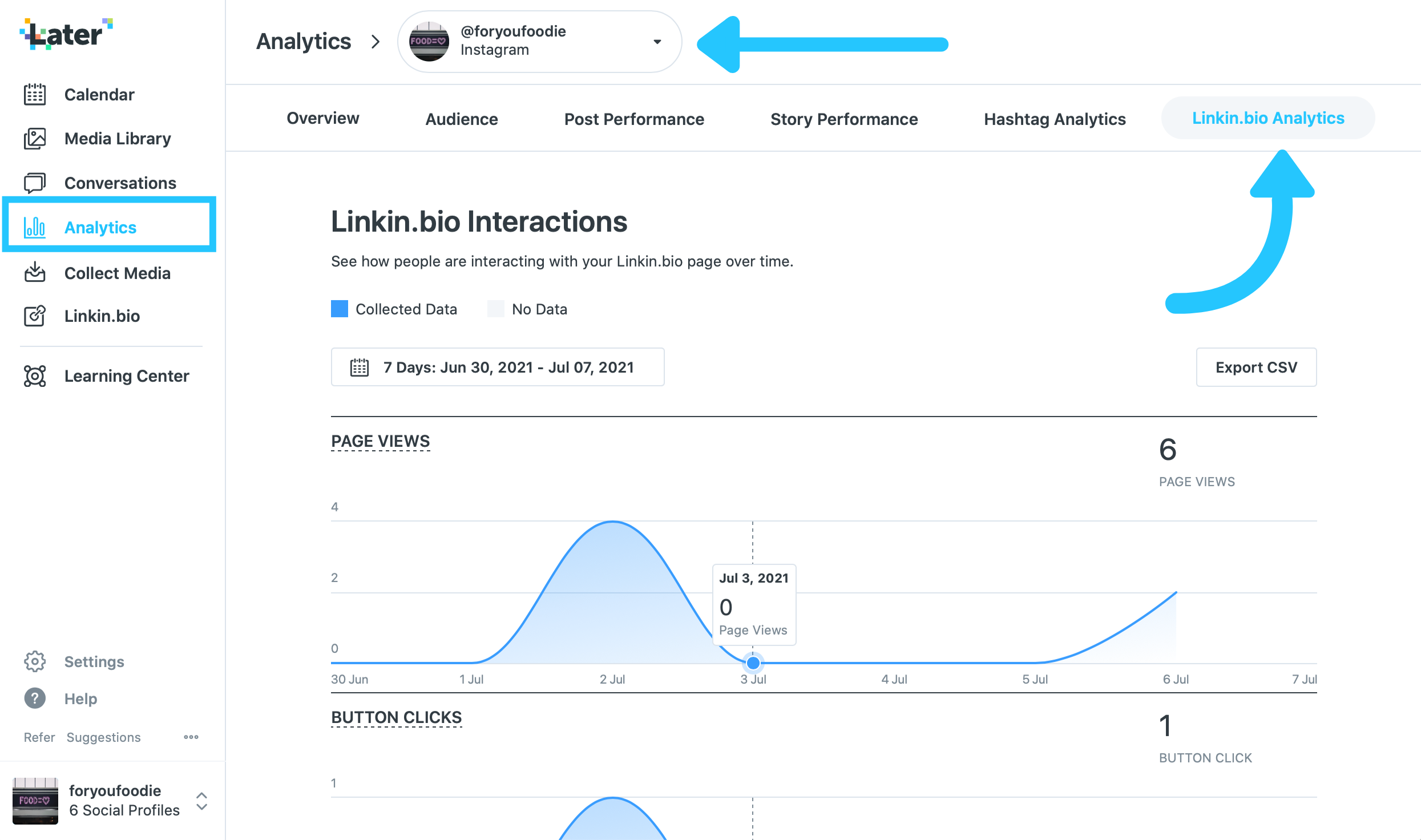Click the PAGE VIEWS underlined heading
The height and width of the screenshot is (840, 1421).
point(381,441)
